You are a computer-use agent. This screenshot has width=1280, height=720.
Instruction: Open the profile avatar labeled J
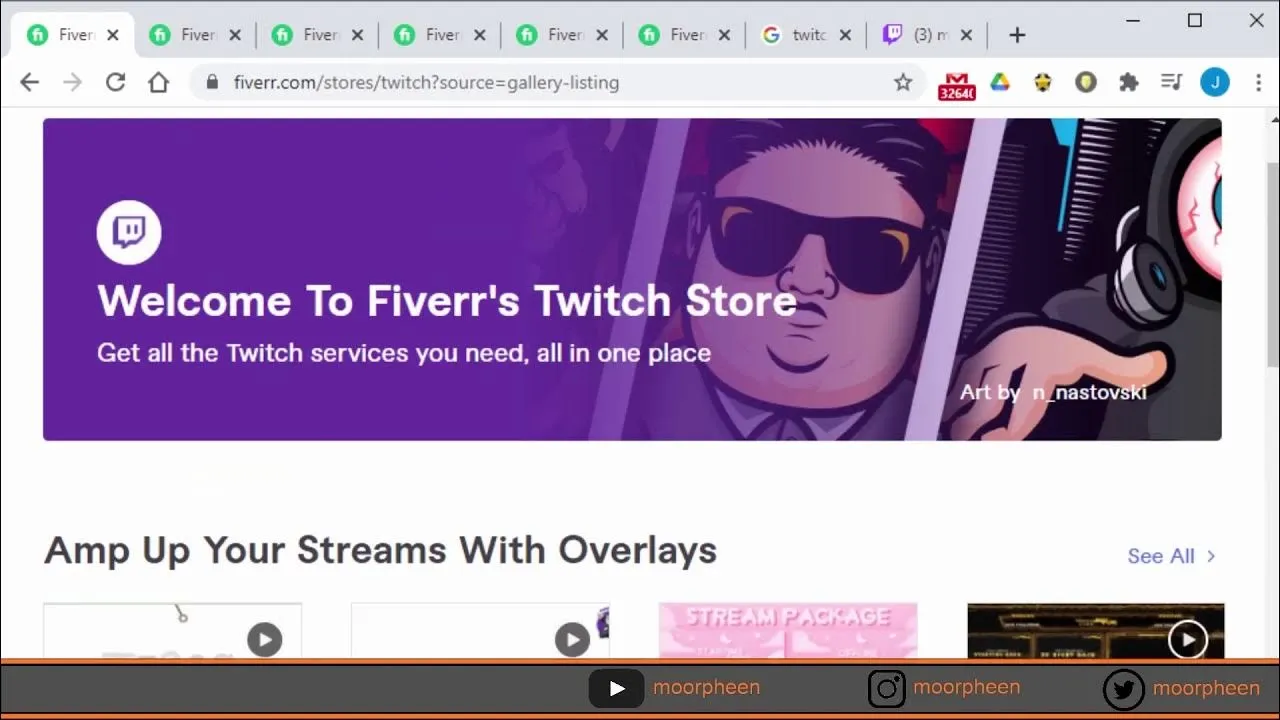pos(1215,83)
